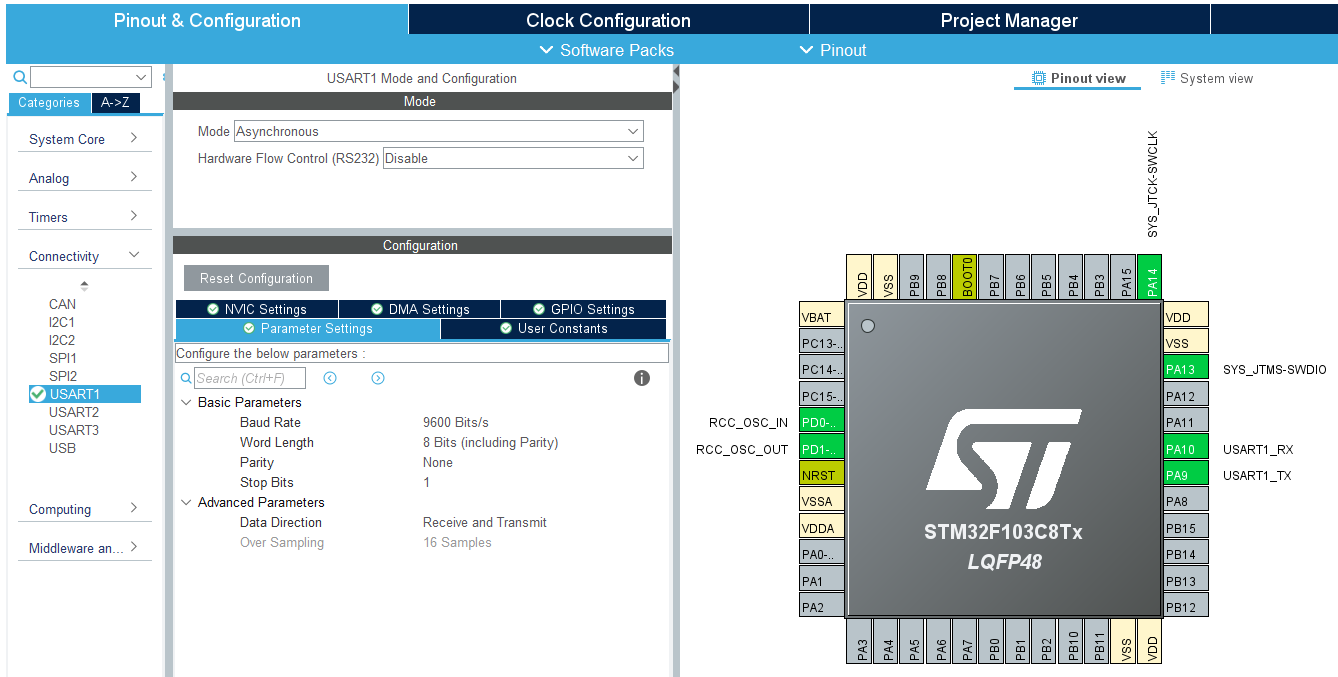This screenshot has height=677, width=1338.
Task: Open the category search combo box arrow
Action: [x=140, y=77]
